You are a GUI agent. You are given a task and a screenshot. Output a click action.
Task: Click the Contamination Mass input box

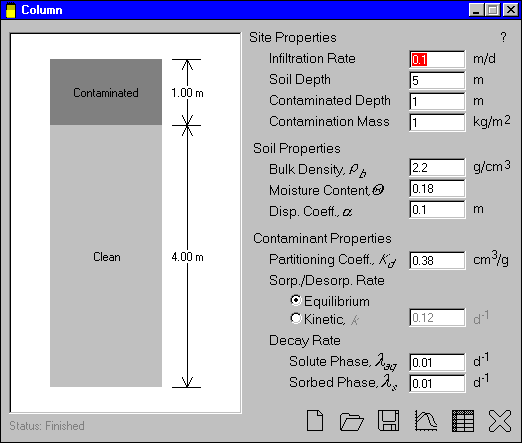click(x=437, y=122)
